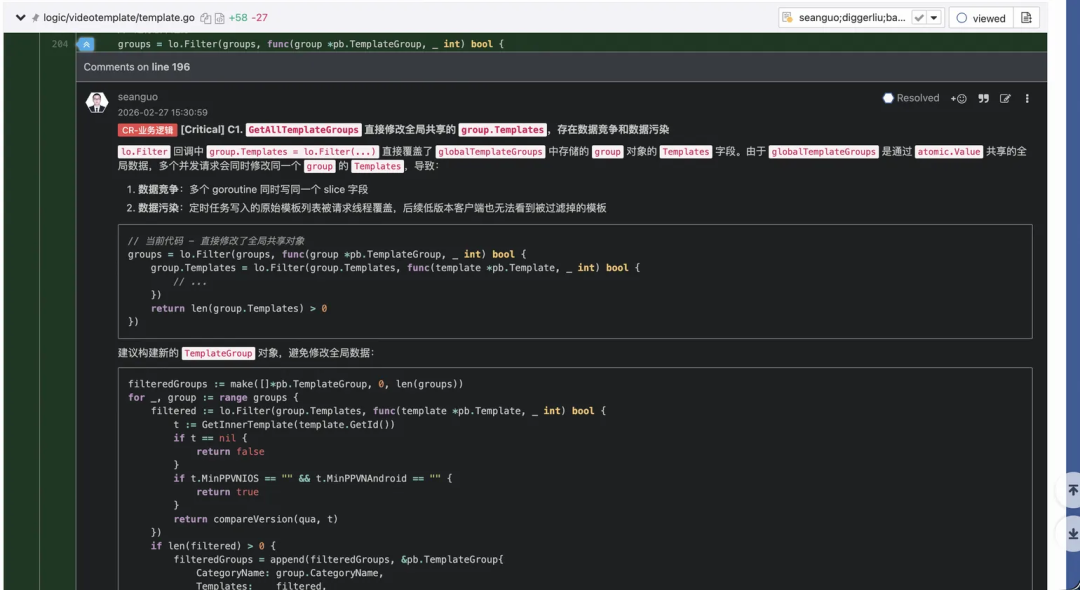Click the document icon beside viewed
Viewport: 1080px width, 590px height.
tap(1026, 17)
